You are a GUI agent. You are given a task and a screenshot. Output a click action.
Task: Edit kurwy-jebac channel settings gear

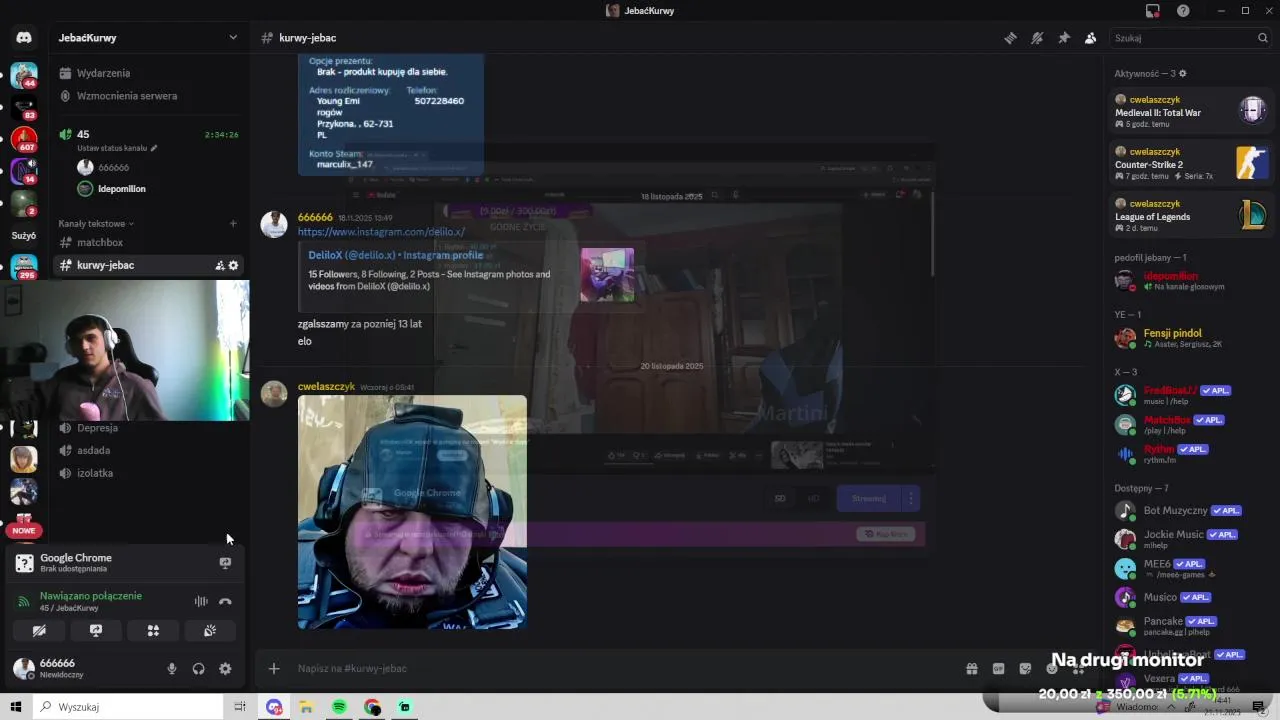click(x=234, y=265)
